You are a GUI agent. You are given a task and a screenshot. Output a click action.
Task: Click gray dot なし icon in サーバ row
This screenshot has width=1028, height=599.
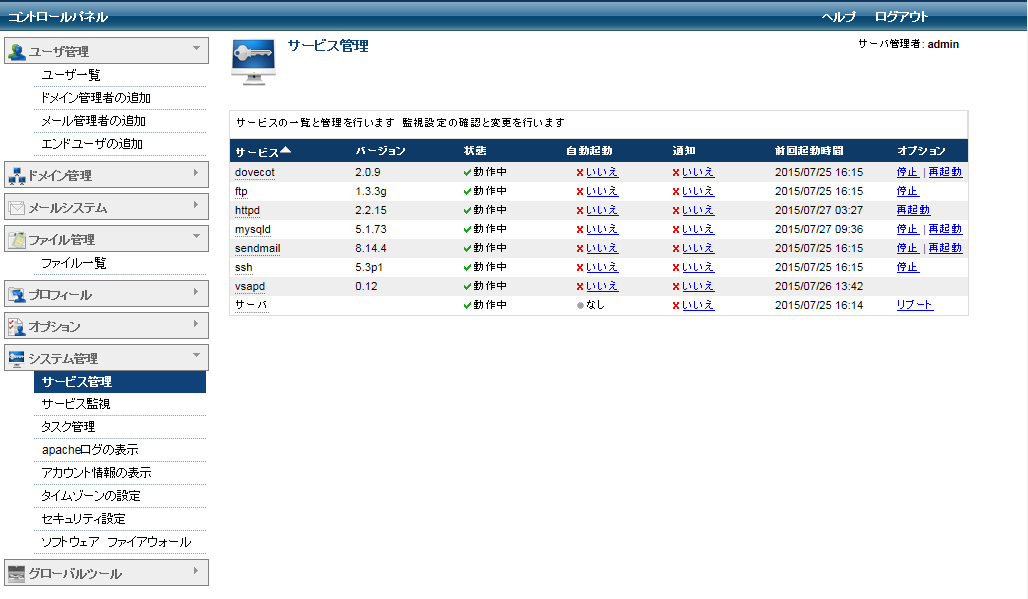point(580,305)
